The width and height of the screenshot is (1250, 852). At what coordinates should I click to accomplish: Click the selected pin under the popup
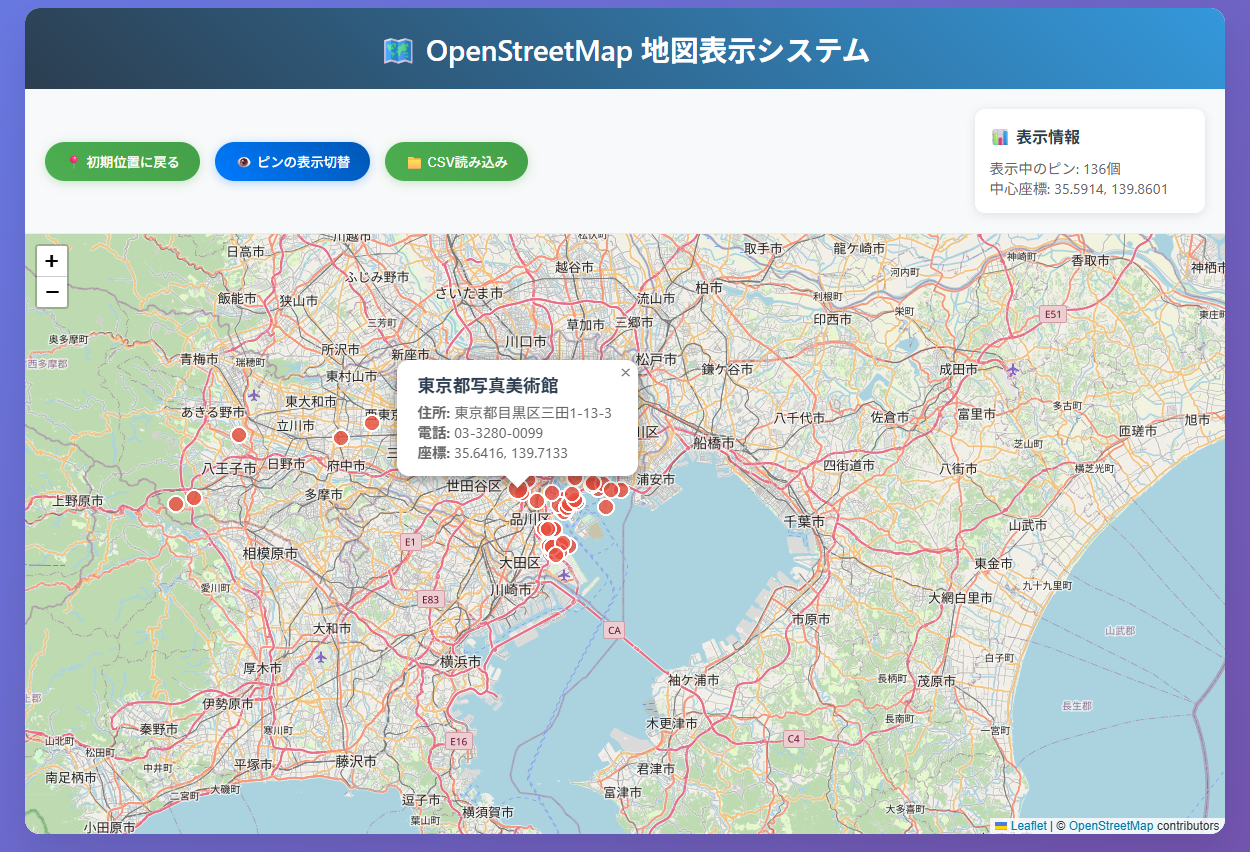pos(517,489)
